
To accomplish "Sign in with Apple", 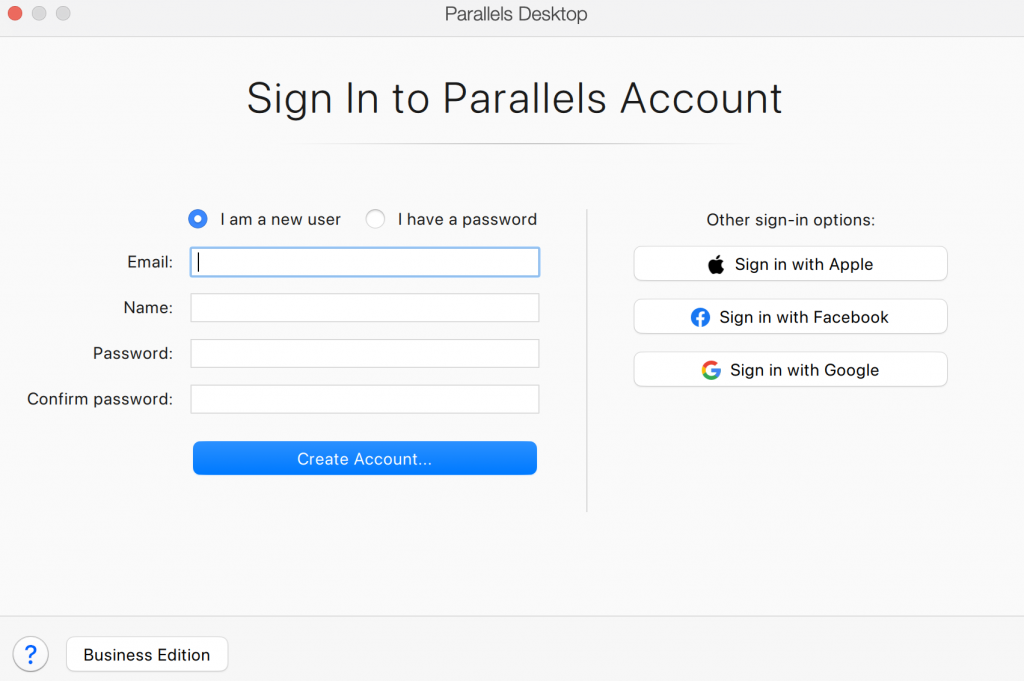I will pyautogui.click(x=790, y=264).
